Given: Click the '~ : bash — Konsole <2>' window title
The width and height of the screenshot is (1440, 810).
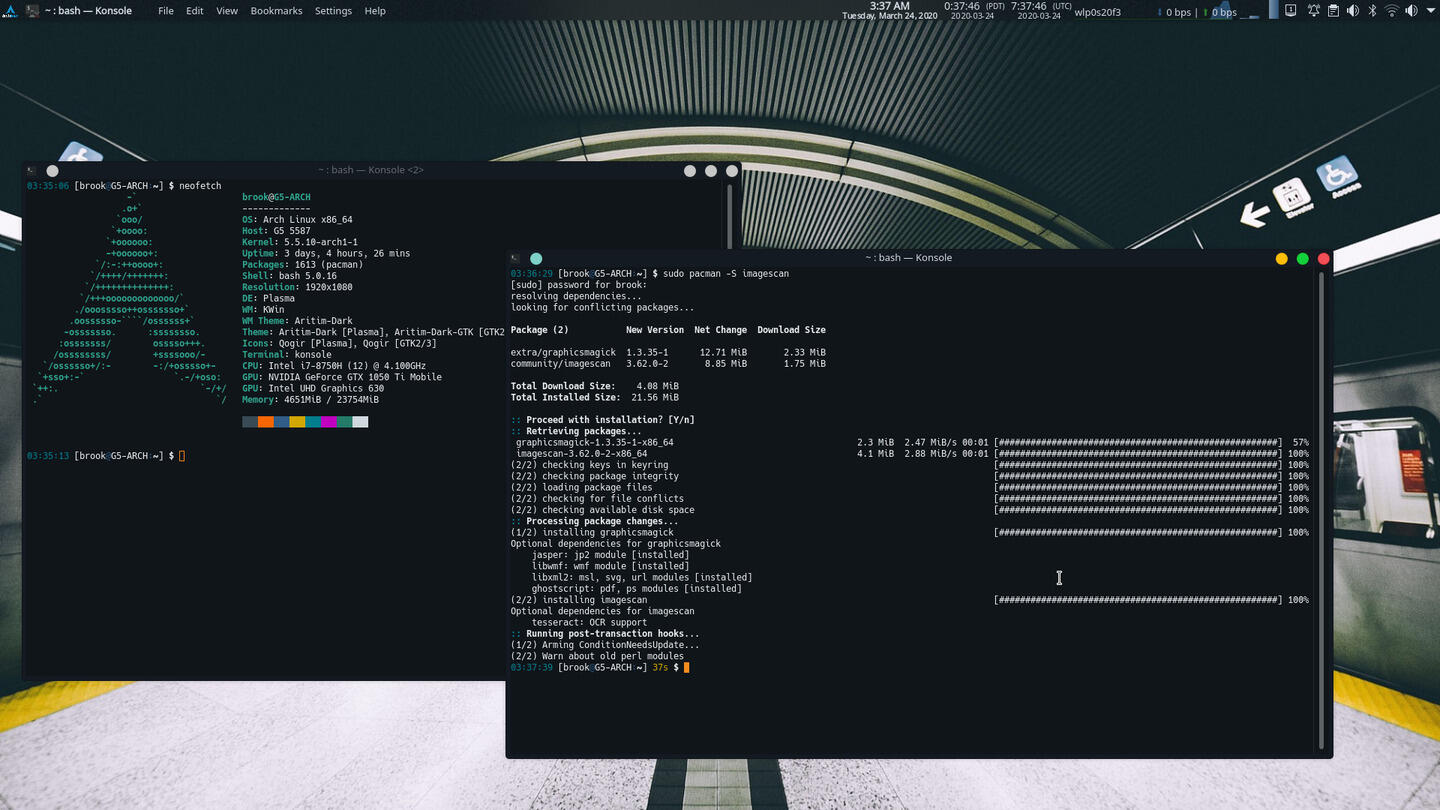Looking at the screenshot, I should pyautogui.click(x=371, y=171).
